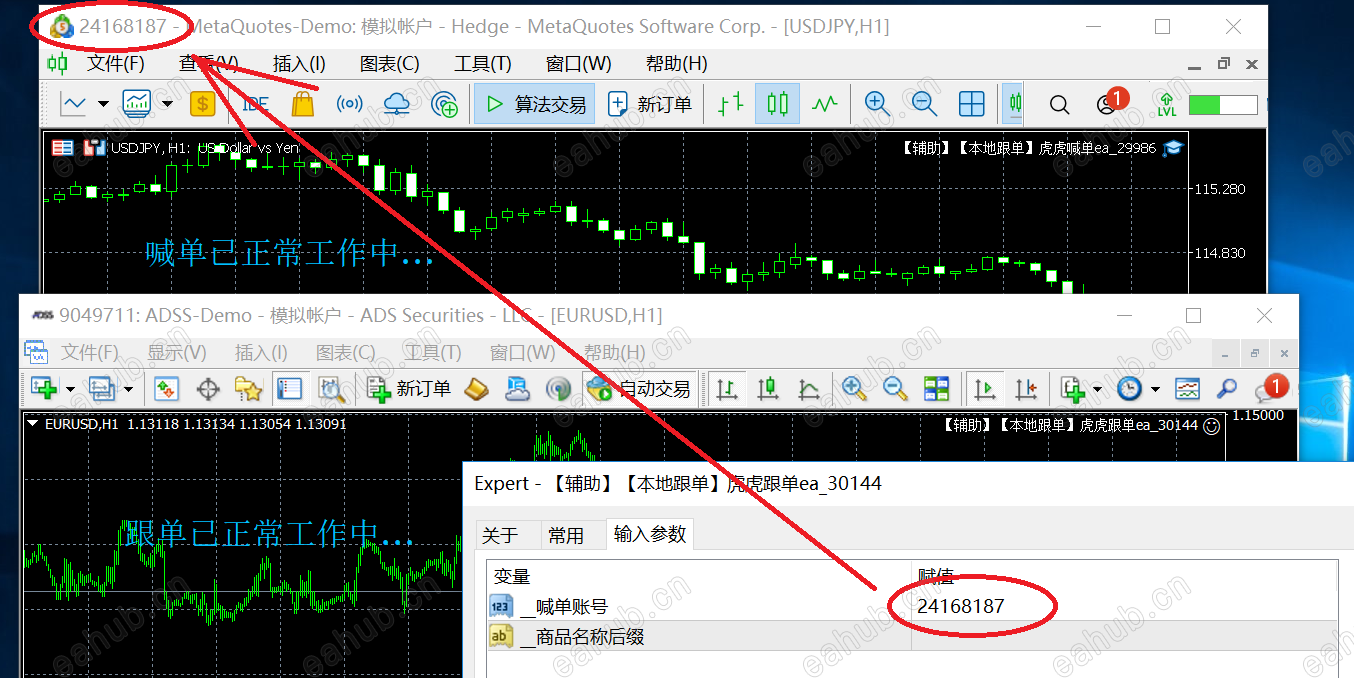Click the new chart icon in ADSS MT4 toolbar
The image size is (1354, 678).
coord(43,388)
